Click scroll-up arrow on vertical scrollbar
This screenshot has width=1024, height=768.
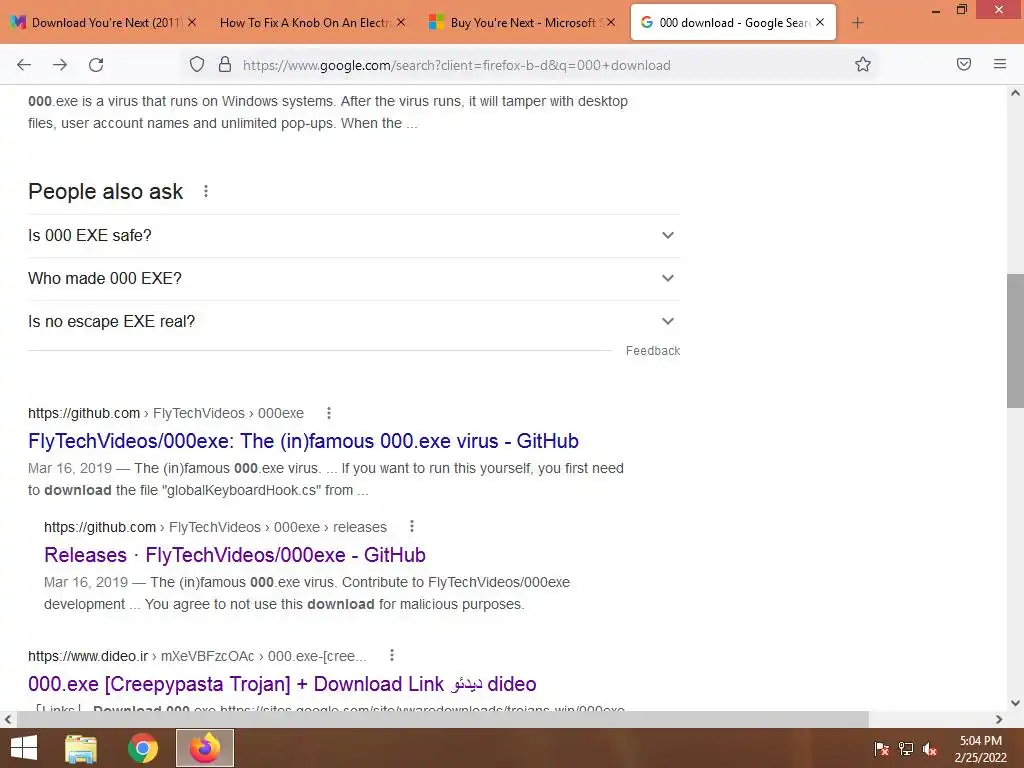[1015, 93]
